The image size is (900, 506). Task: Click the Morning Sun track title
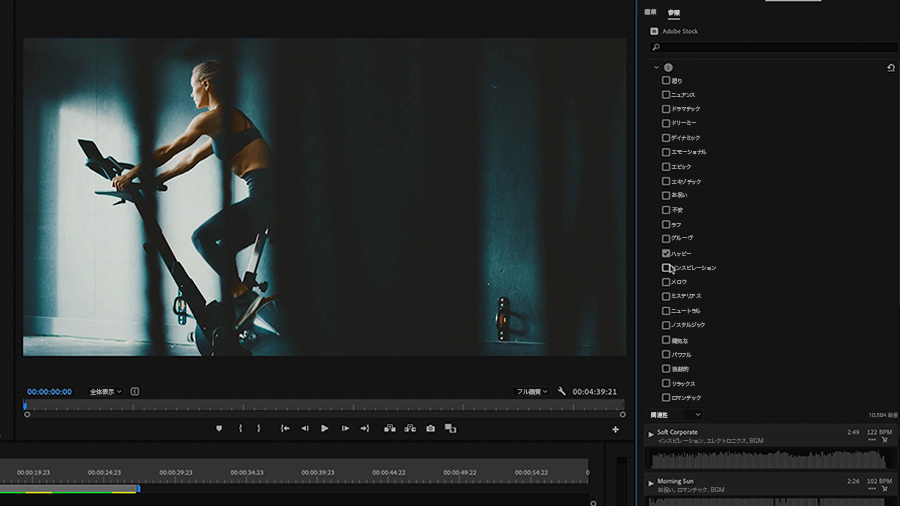point(675,481)
